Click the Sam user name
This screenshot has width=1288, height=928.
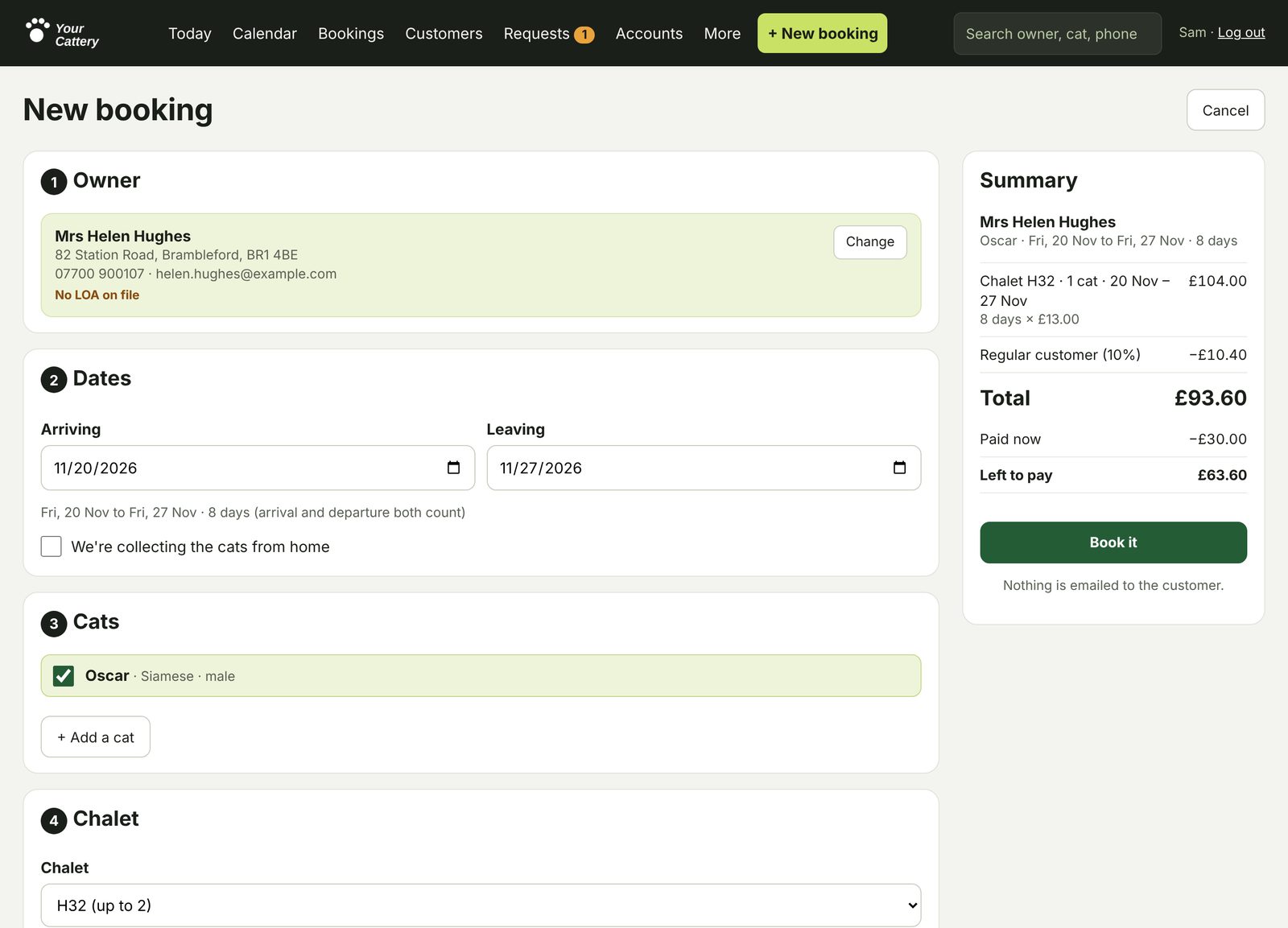click(x=1192, y=32)
